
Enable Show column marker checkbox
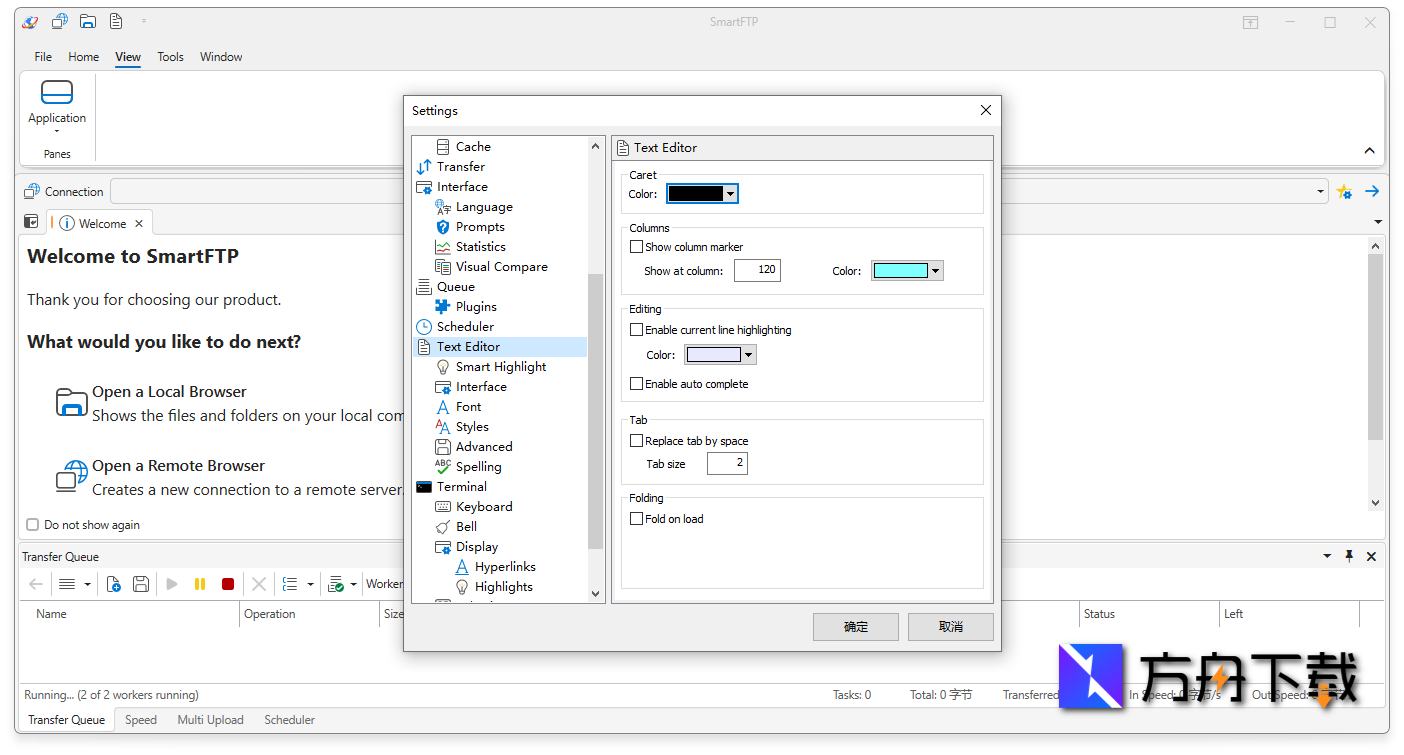coord(636,247)
